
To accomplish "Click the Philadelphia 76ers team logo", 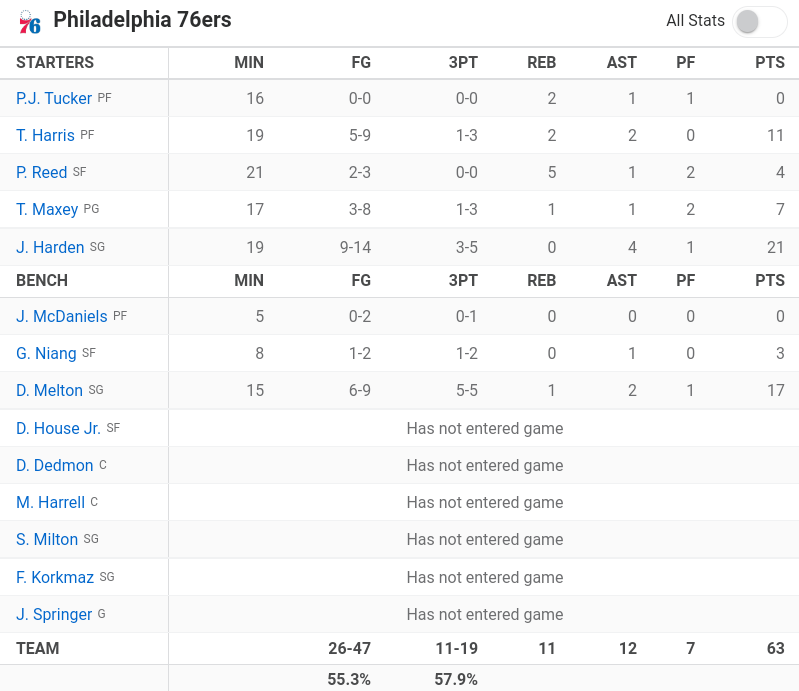I will [30, 22].
